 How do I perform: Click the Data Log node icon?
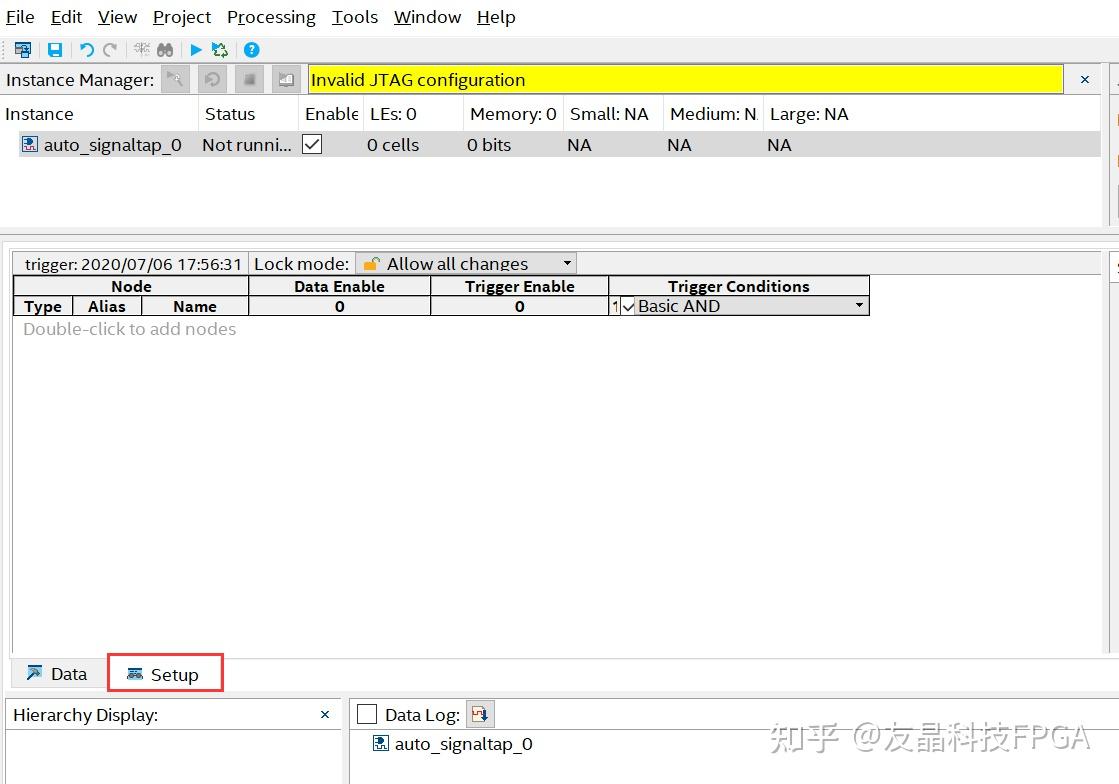click(x=381, y=744)
